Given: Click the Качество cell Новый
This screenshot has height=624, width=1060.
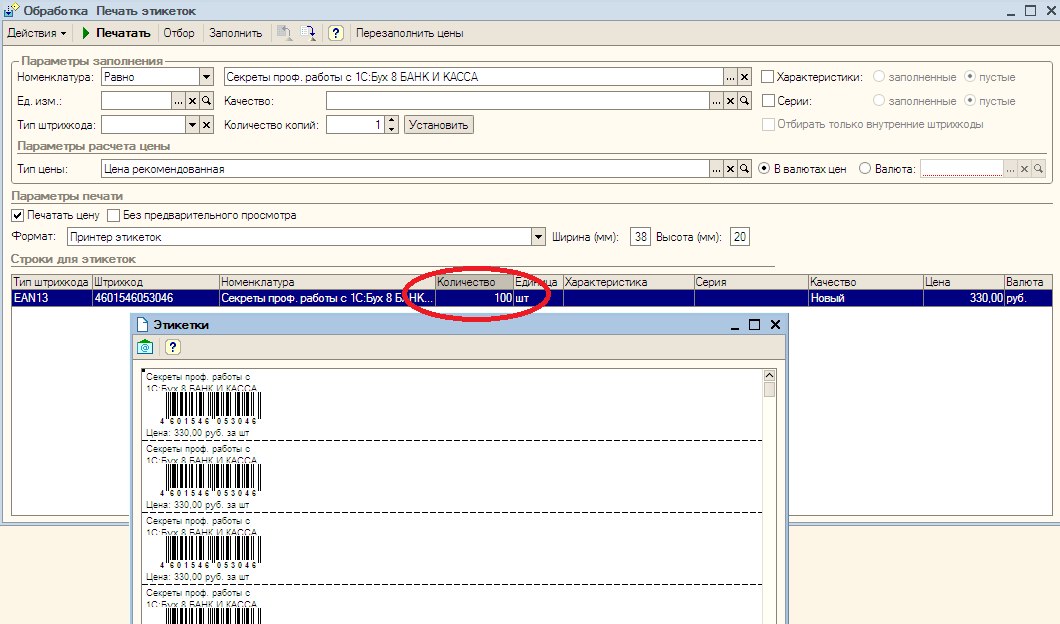Looking at the screenshot, I should coord(866,298).
